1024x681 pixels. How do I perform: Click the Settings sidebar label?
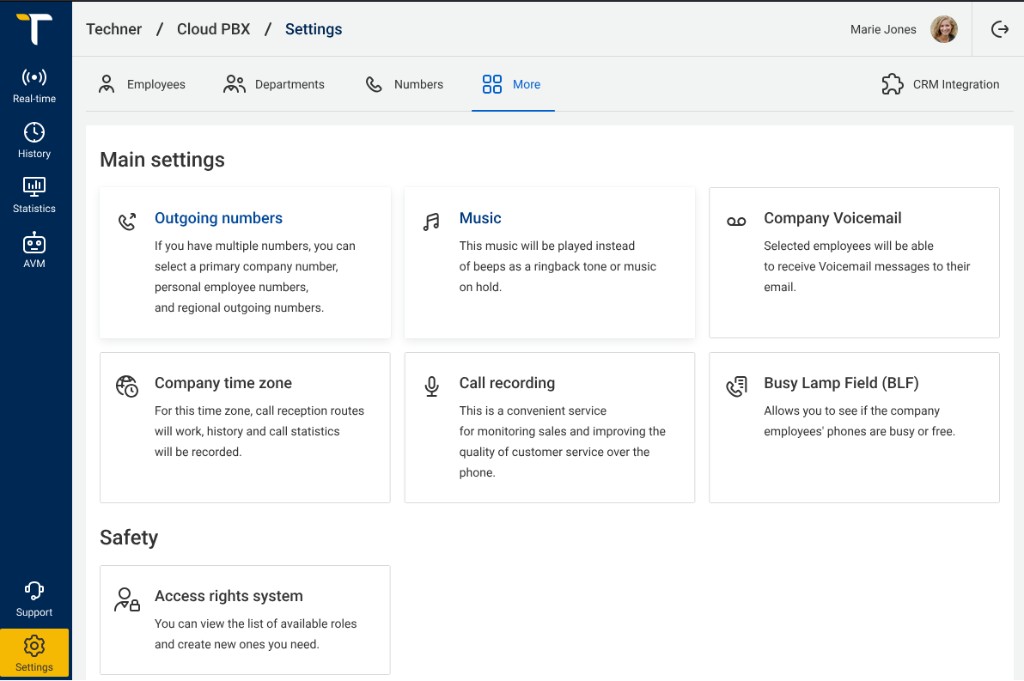click(34, 667)
